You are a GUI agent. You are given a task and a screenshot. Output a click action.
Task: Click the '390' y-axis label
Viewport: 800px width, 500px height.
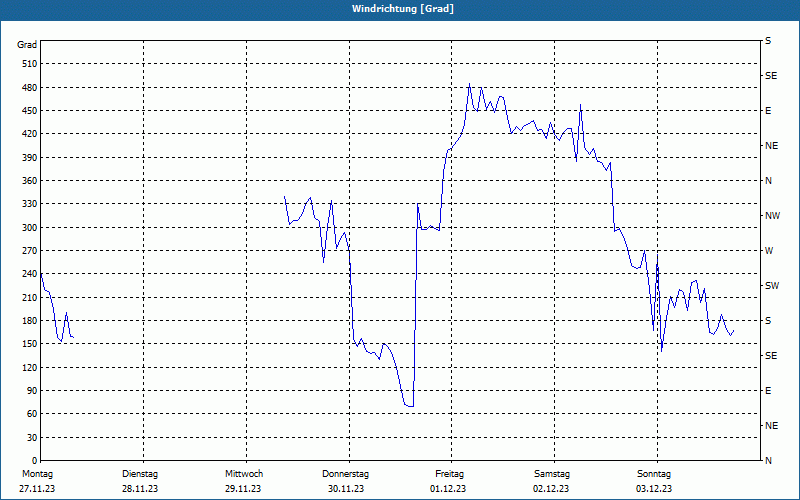(x=30, y=158)
